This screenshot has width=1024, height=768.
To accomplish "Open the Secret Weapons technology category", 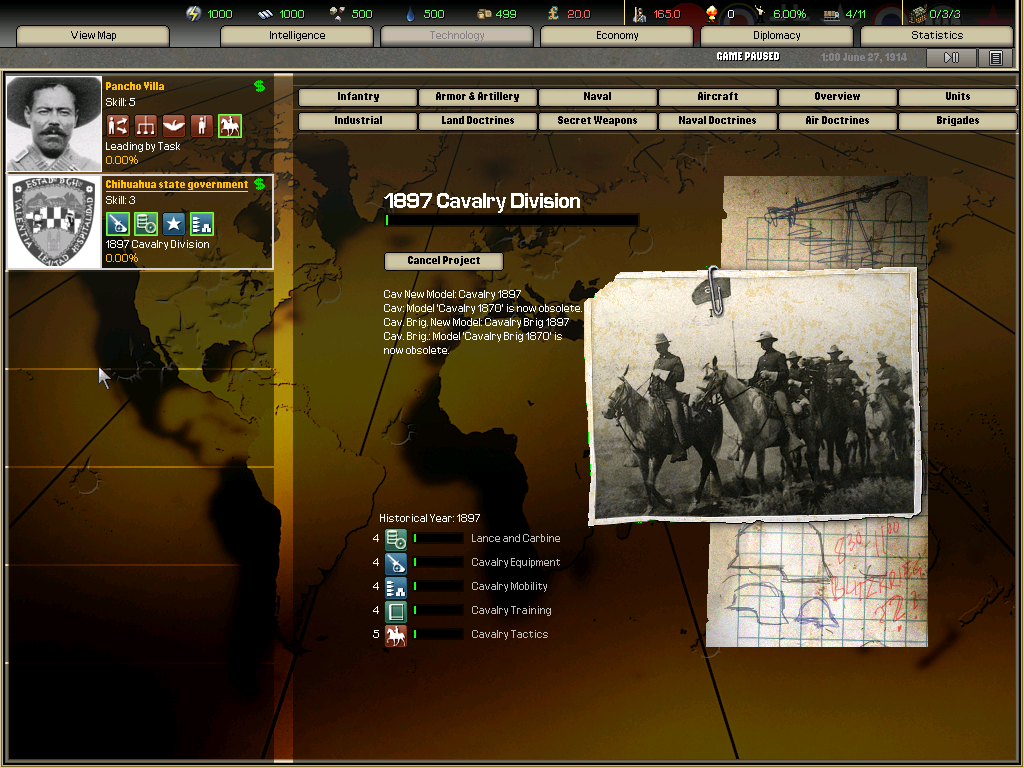I will (x=597, y=121).
